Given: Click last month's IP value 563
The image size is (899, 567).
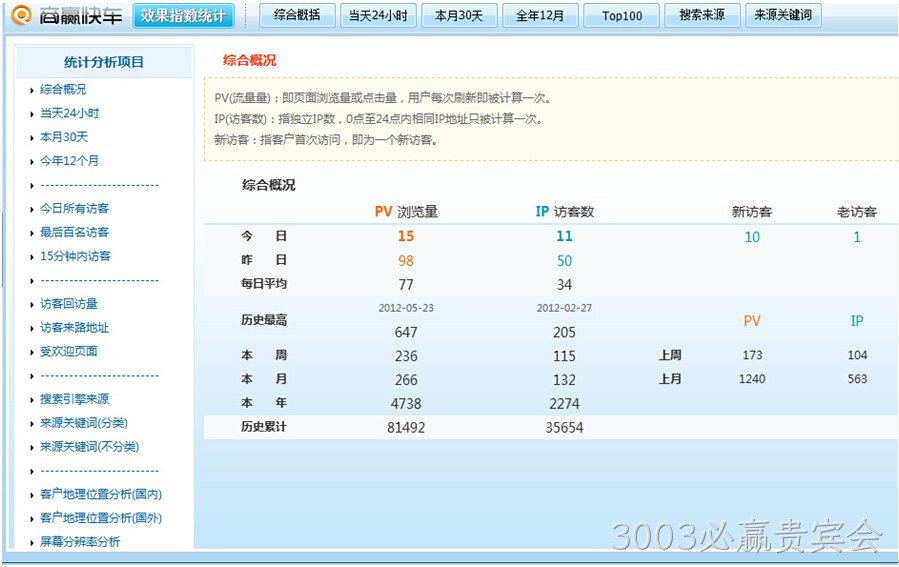Looking at the screenshot, I should [857, 379].
